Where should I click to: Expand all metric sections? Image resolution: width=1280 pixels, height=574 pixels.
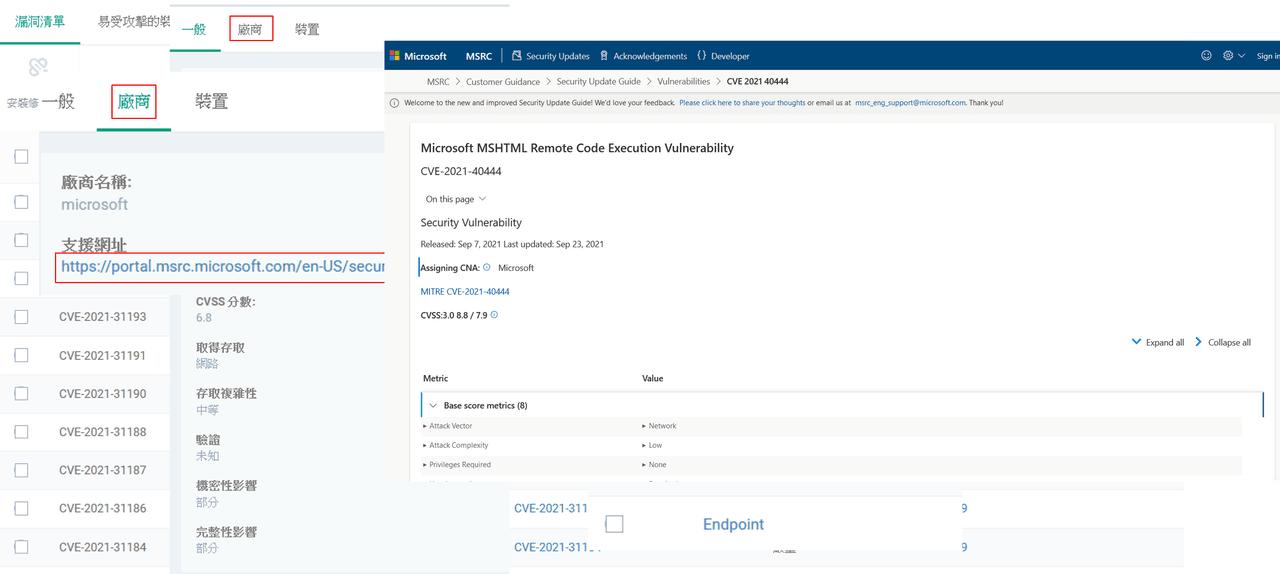(1158, 342)
